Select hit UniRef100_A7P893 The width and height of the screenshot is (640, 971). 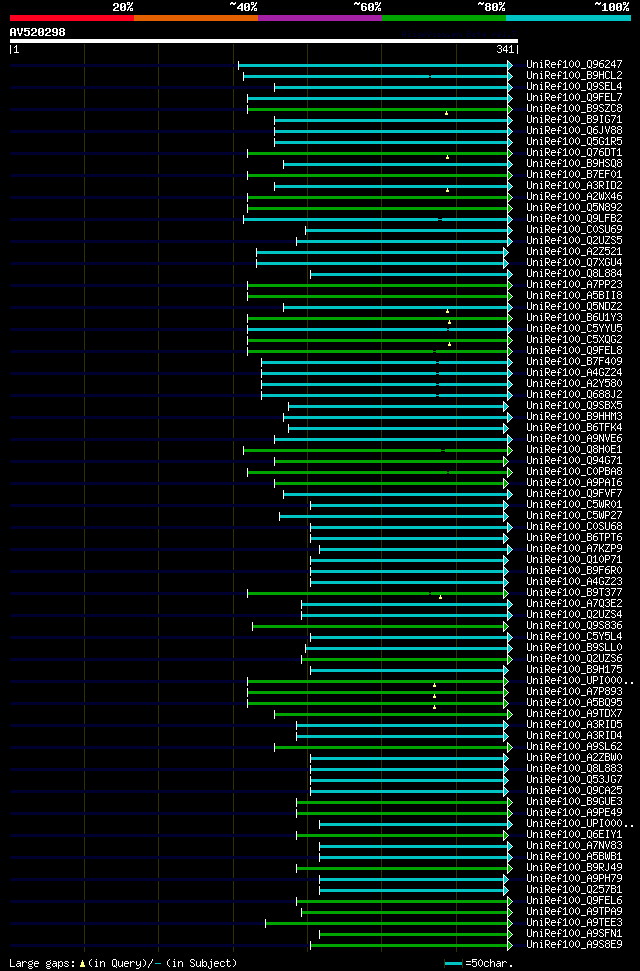pos(574,692)
